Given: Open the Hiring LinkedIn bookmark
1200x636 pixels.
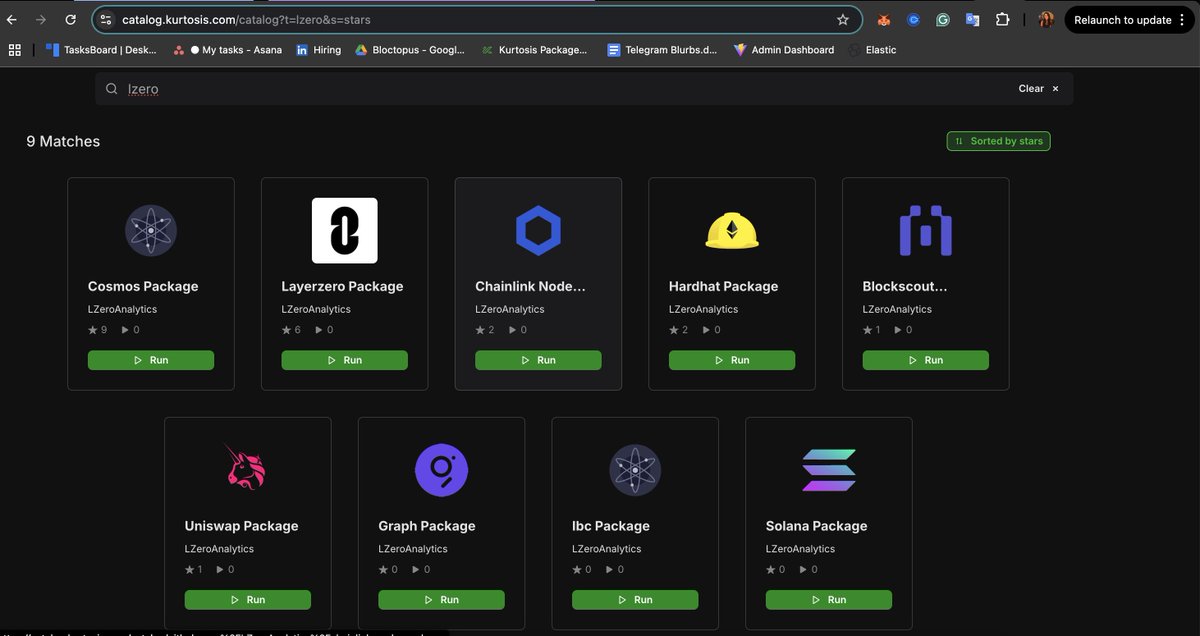Looking at the screenshot, I should [x=319, y=50].
